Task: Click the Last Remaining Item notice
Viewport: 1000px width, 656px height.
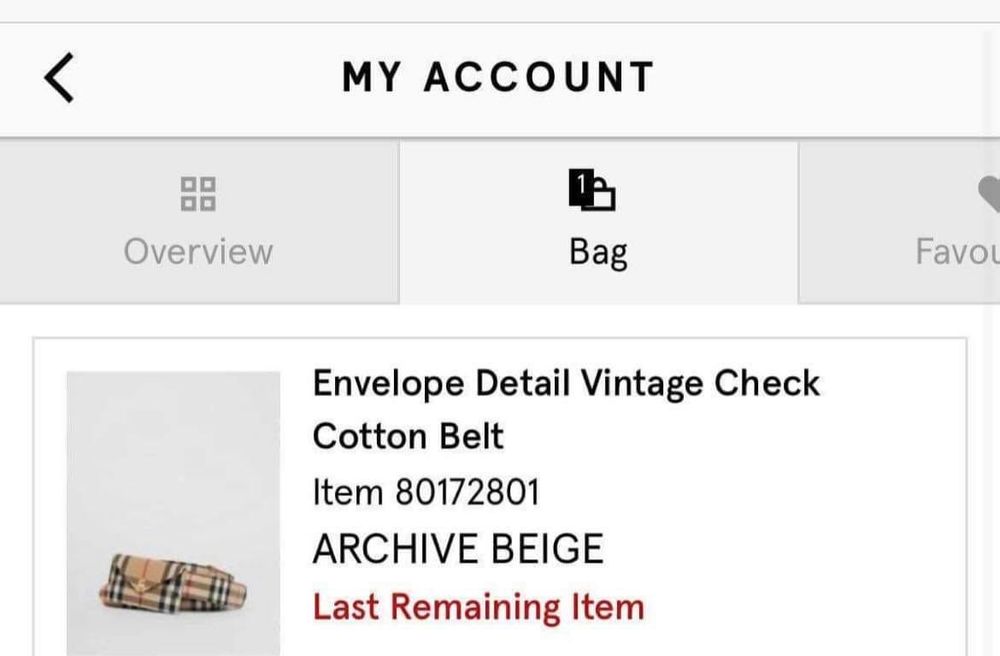Action: pyautogui.click(x=478, y=607)
